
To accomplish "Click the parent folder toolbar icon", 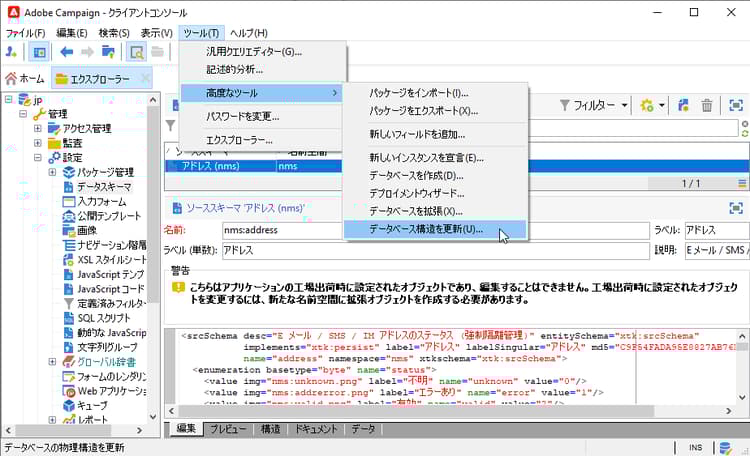I will point(108,52).
